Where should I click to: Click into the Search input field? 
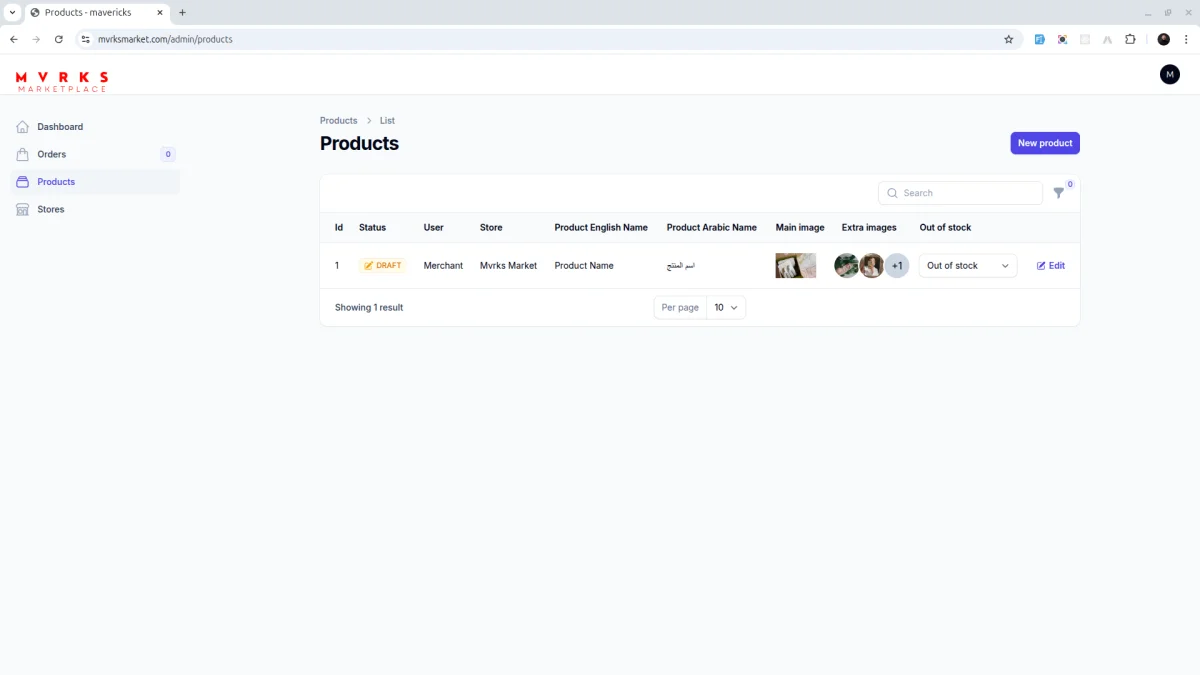(960, 193)
